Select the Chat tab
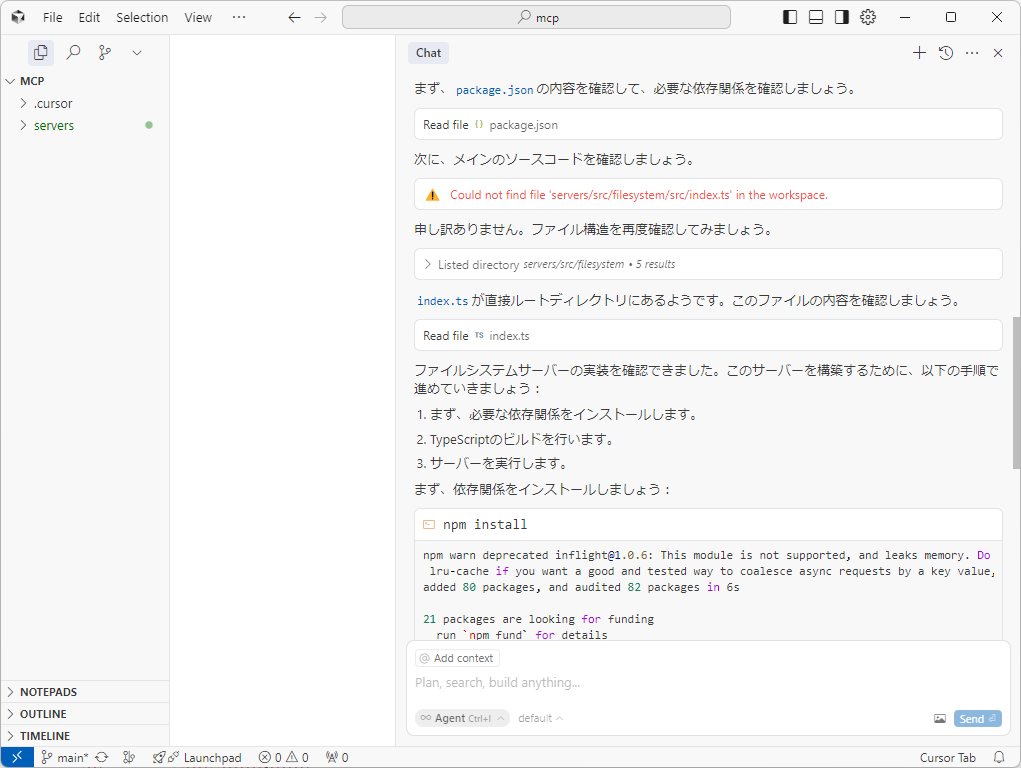The width and height of the screenshot is (1021, 768). pyautogui.click(x=428, y=53)
